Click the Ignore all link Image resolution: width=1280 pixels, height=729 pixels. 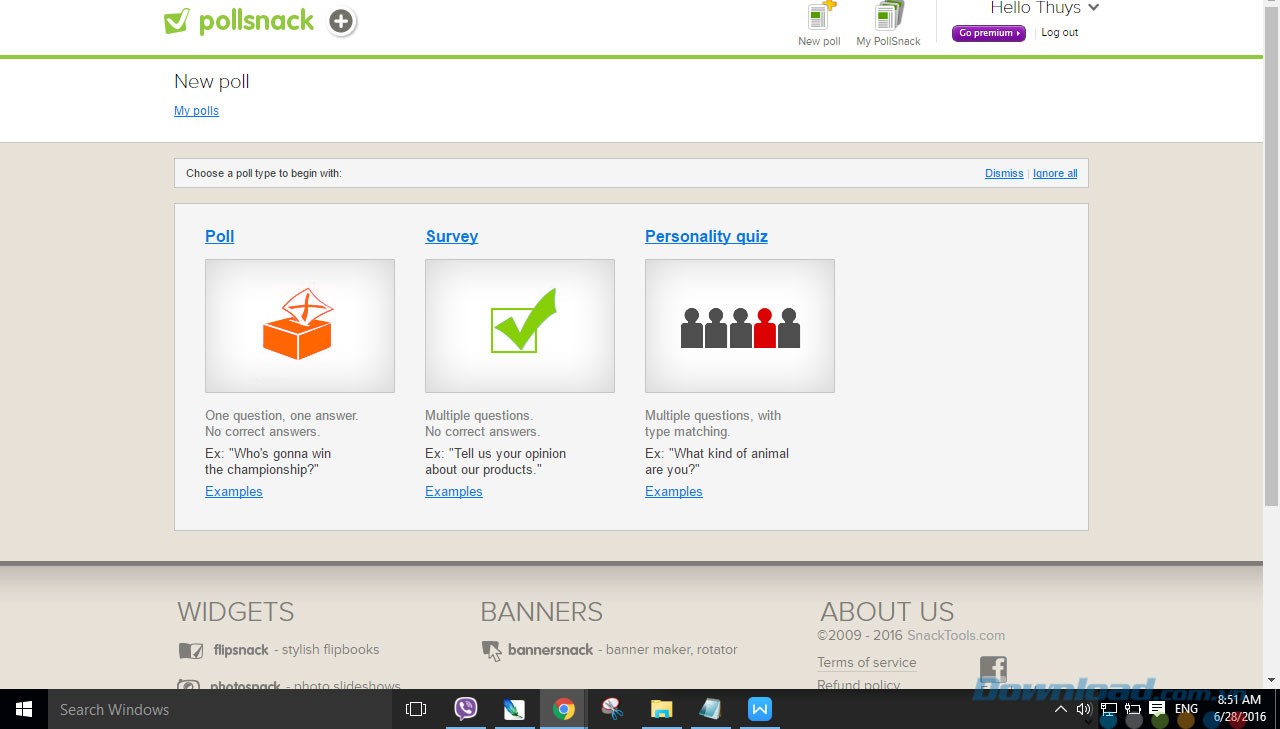(x=1055, y=173)
